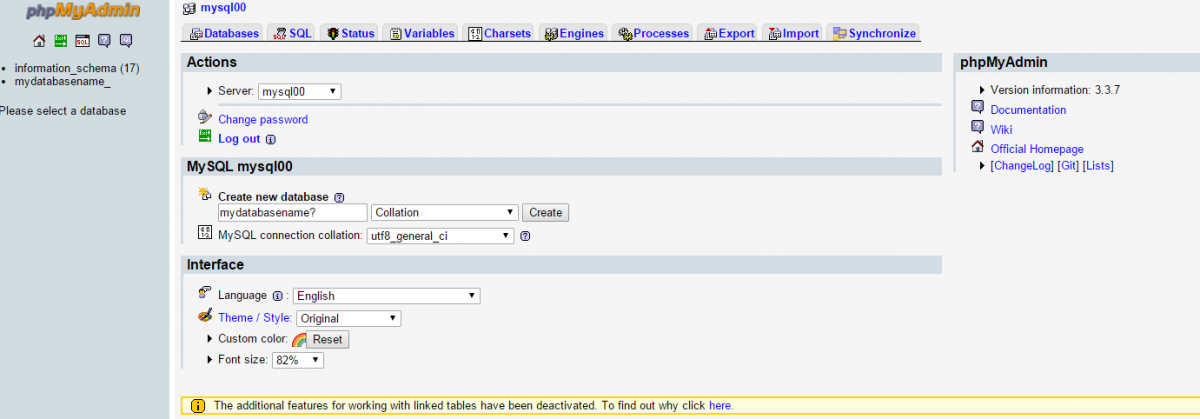Click the Log out link
The width and height of the screenshot is (1200, 419).
point(239,139)
